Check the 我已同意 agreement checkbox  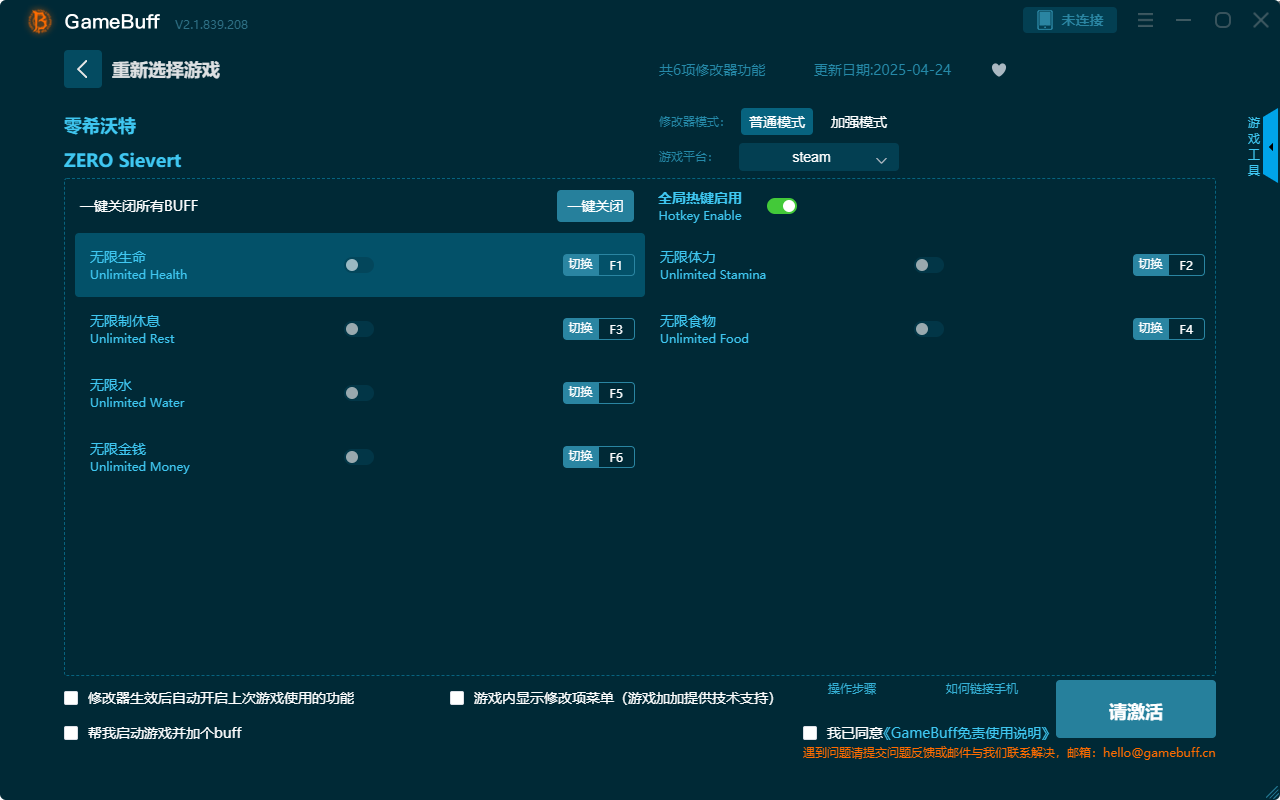click(x=810, y=732)
